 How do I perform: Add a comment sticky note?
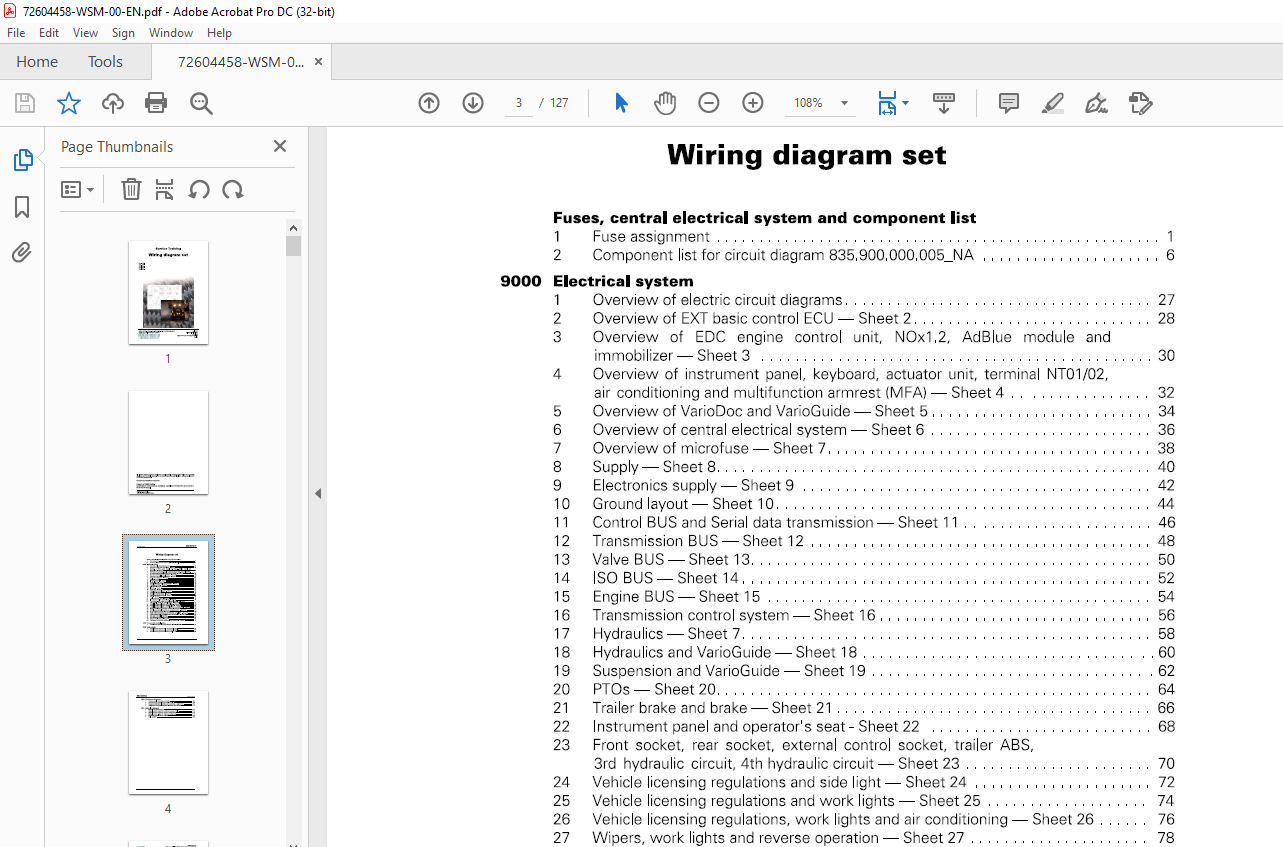point(1009,103)
